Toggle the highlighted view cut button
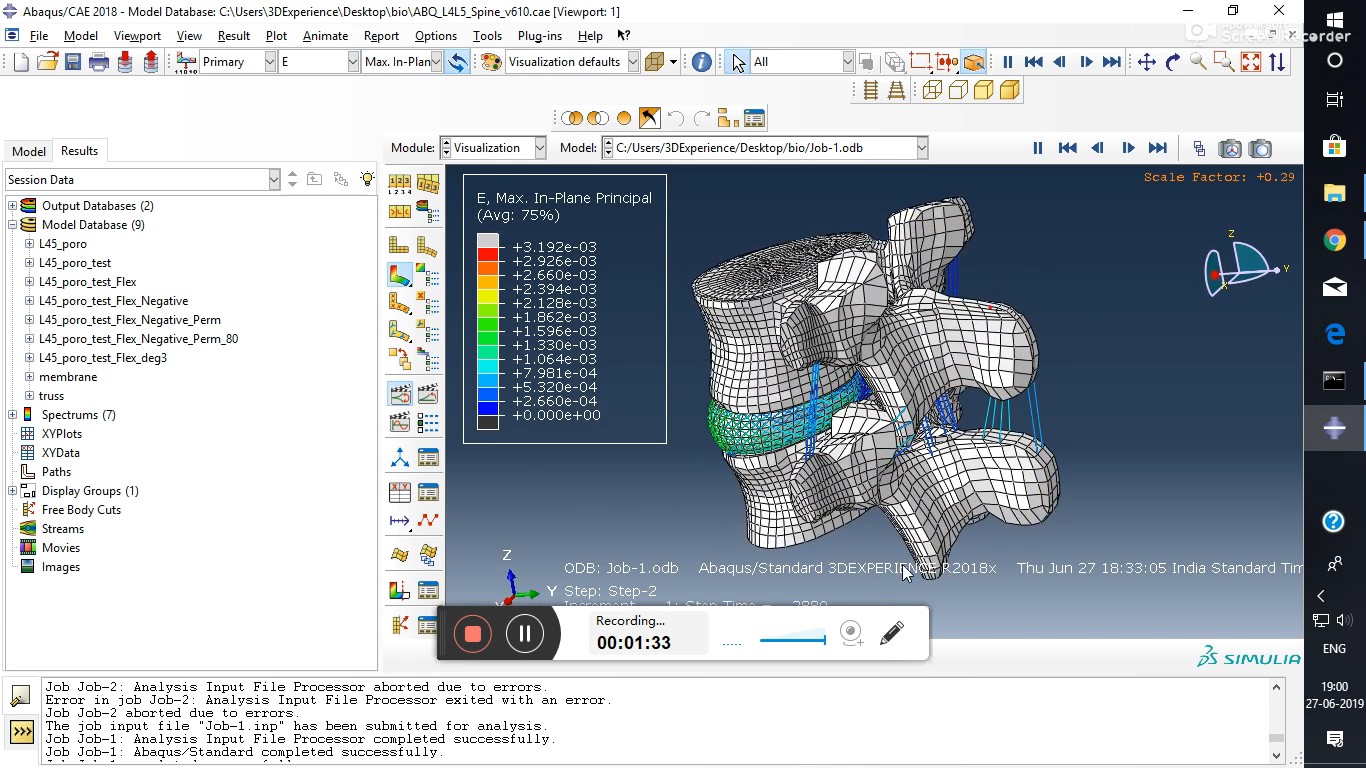1366x768 pixels. (x=974, y=62)
